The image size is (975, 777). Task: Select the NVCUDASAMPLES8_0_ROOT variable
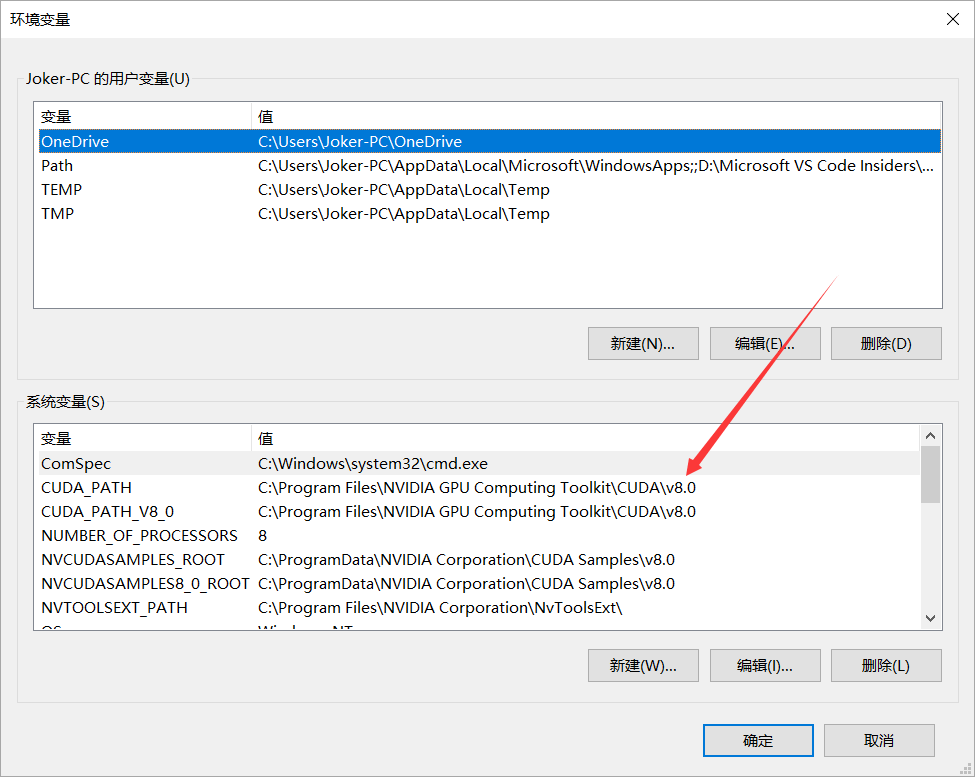click(479, 584)
